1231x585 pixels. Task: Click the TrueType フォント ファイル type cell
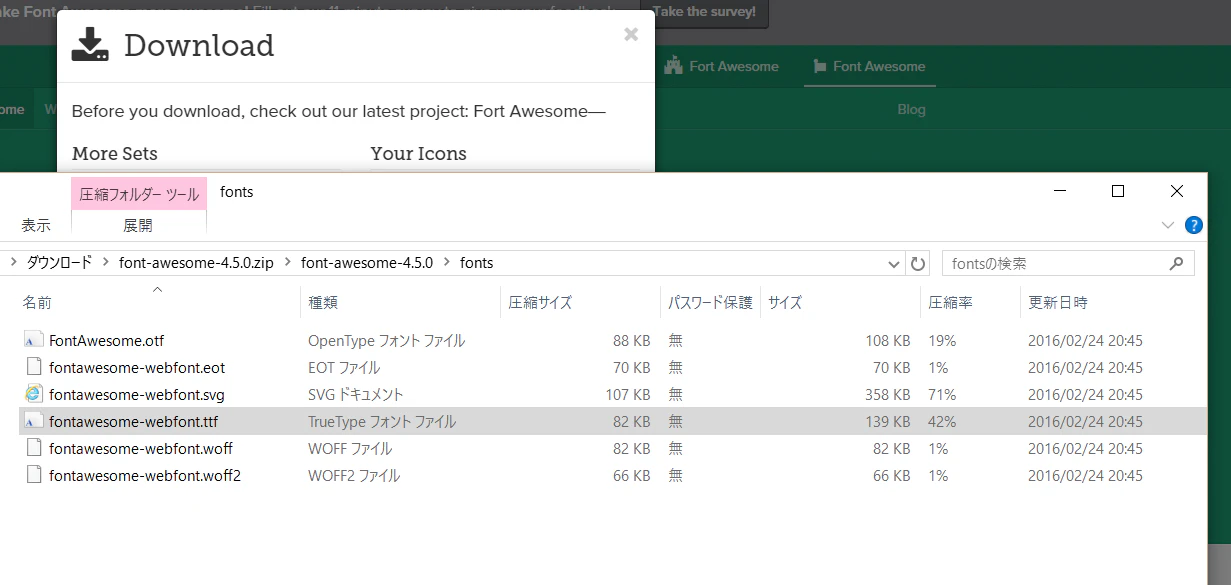pos(381,421)
